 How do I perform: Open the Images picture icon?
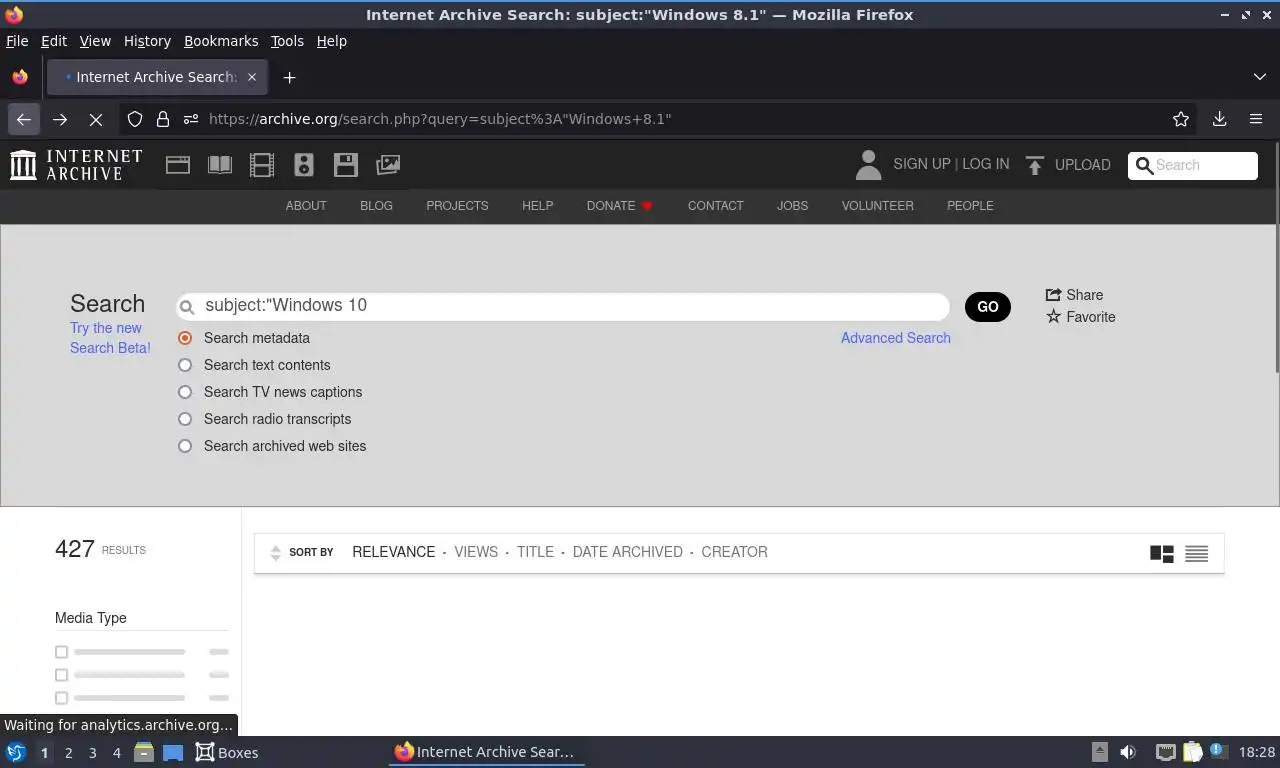[x=388, y=165]
